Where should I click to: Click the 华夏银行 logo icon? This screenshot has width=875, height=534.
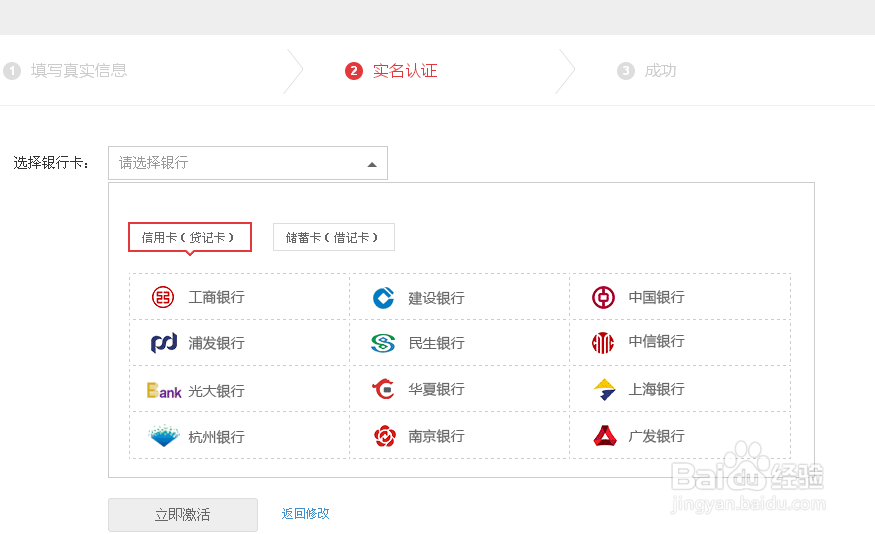[x=383, y=389]
